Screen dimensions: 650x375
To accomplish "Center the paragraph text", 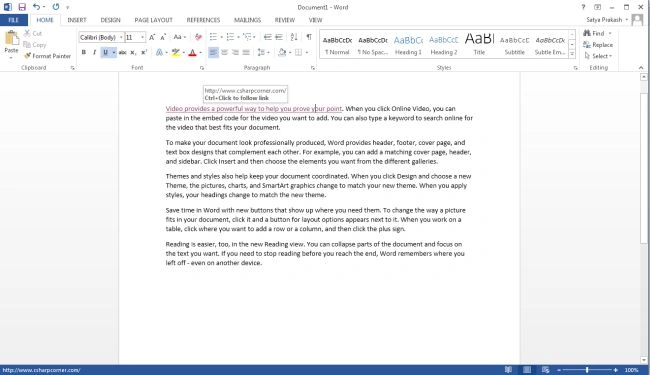I will 224,52.
